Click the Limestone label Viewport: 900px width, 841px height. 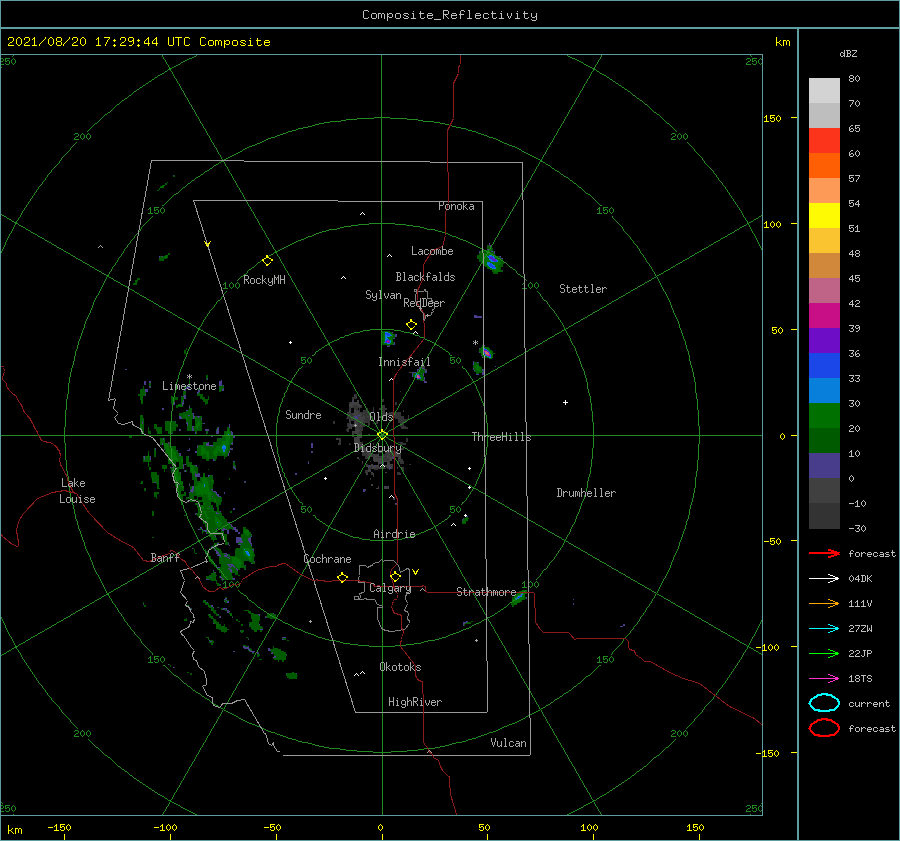tap(189, 386)
